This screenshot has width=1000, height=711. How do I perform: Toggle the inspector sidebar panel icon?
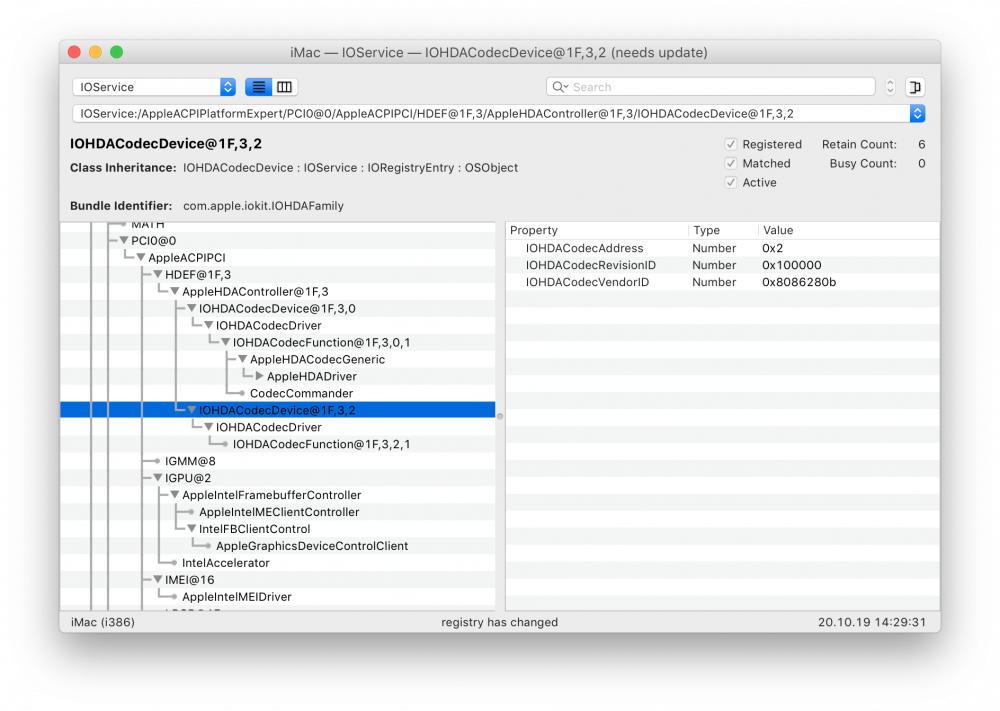tap(915, 87)
